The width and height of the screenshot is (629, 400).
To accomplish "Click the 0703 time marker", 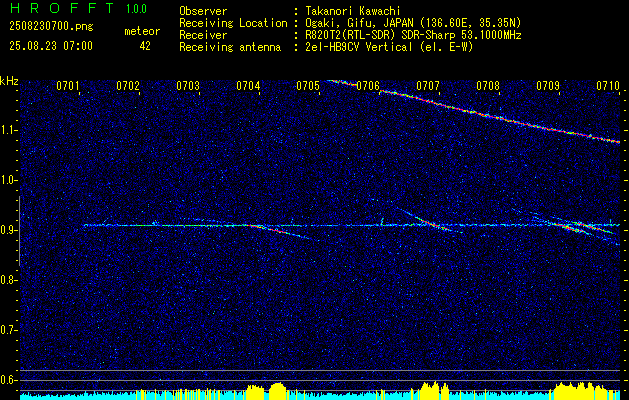I will [188, 85].
